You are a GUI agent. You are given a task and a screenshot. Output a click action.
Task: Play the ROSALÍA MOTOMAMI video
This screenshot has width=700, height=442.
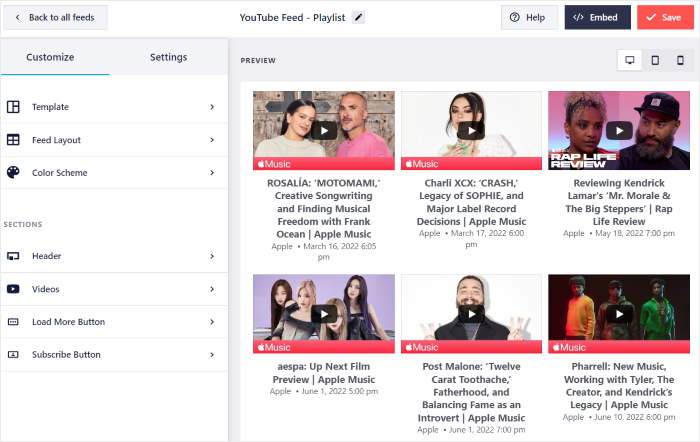[324, 131]
